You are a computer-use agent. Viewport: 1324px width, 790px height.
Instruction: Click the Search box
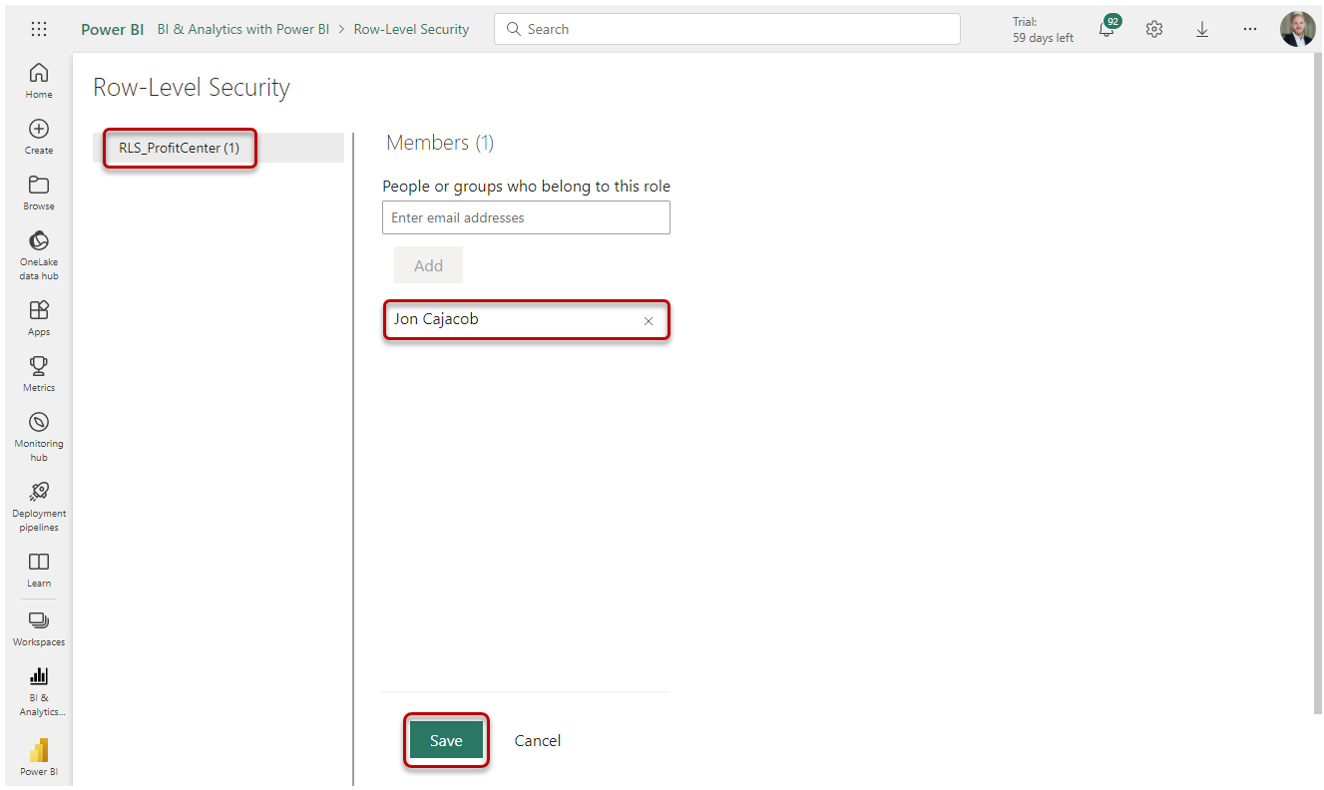[727, 29]
